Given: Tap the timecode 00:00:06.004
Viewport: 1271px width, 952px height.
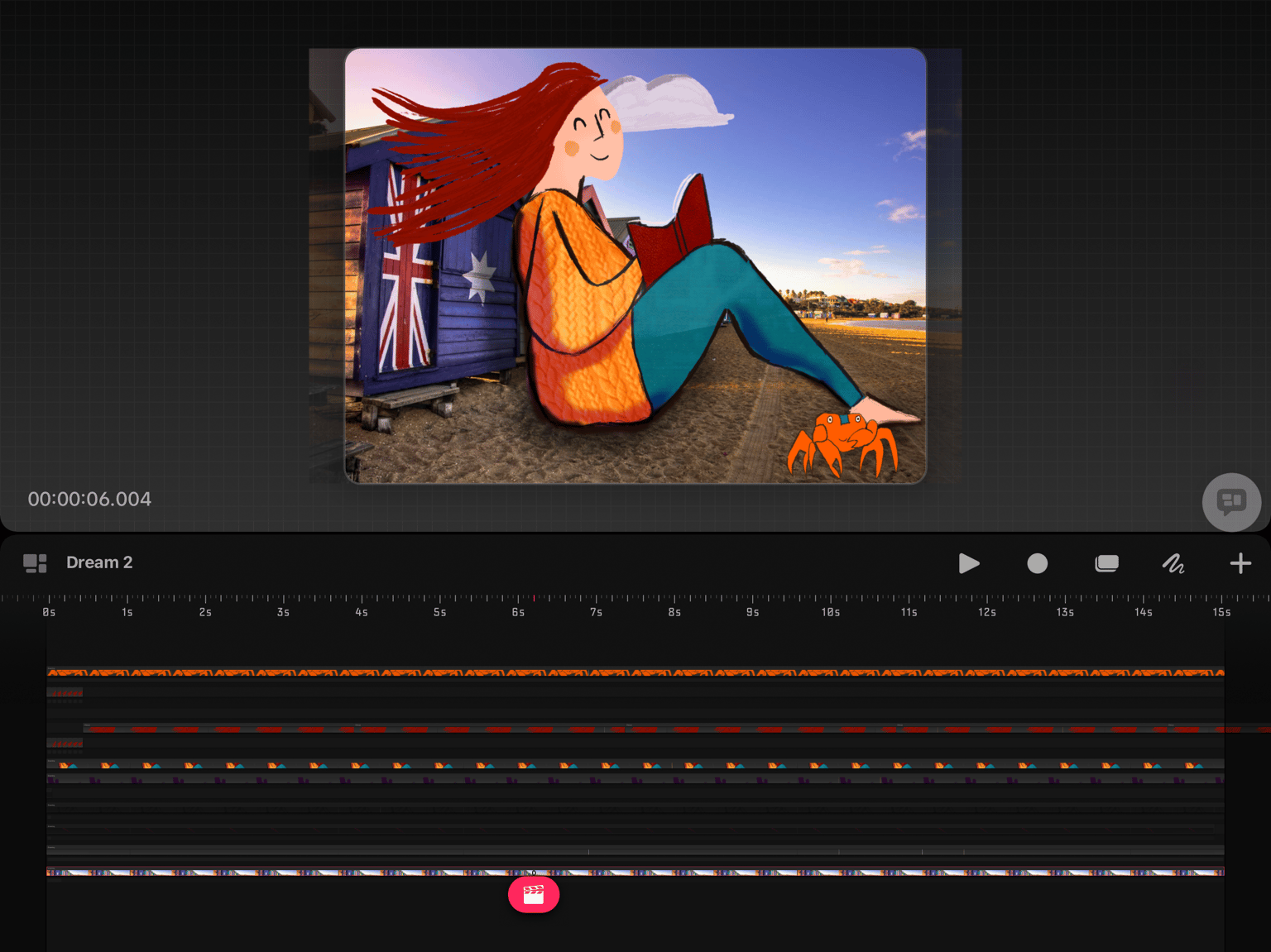Looking at the screenshot, I should 89,499.
